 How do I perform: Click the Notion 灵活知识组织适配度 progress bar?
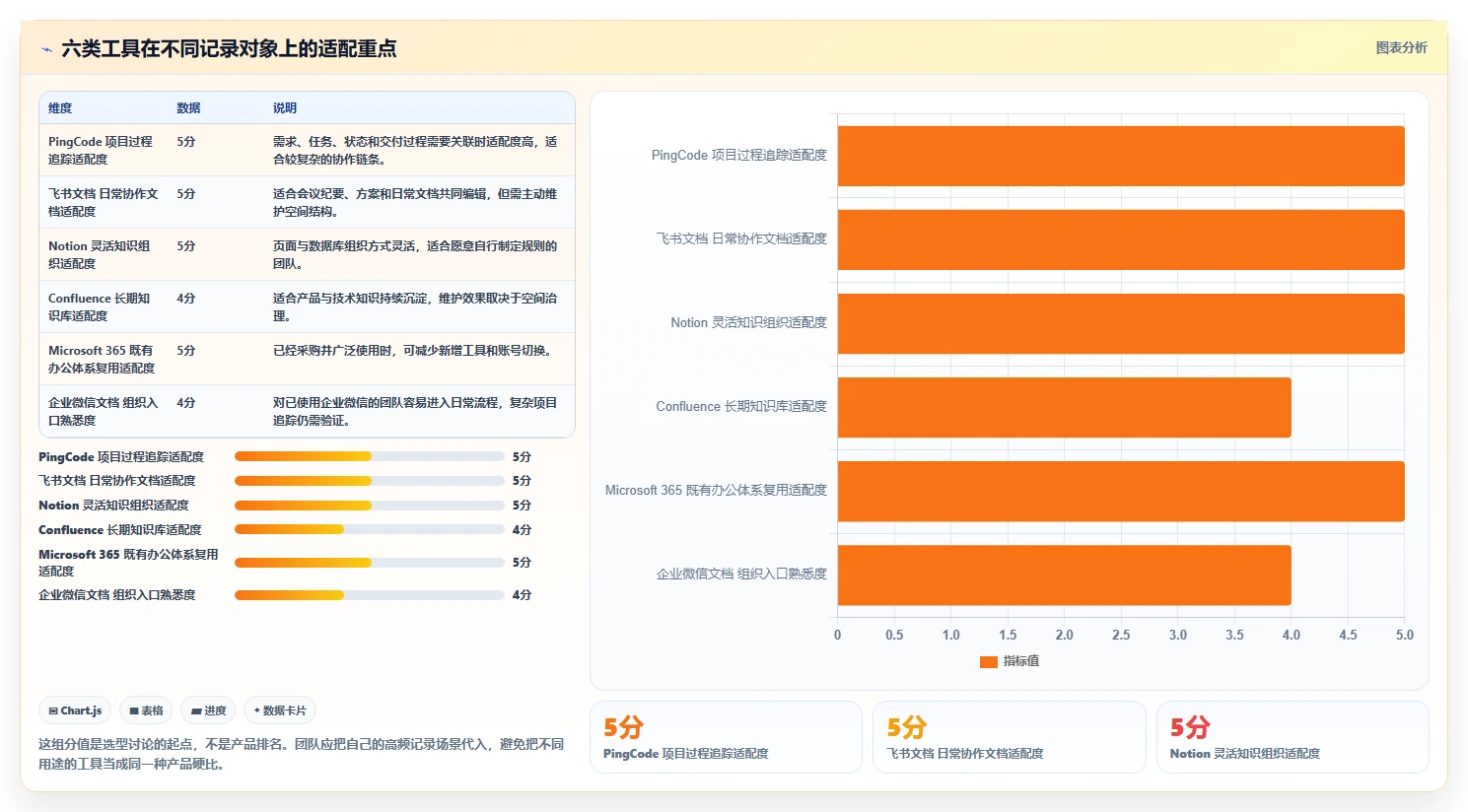(x=370, y=506)
